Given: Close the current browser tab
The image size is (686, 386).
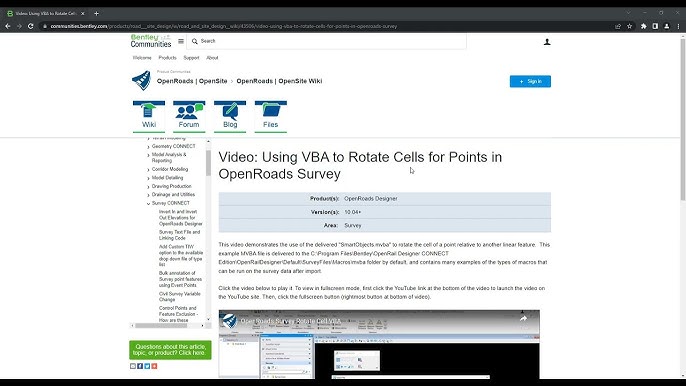Looking at the screenshot, I should point(83,14).
